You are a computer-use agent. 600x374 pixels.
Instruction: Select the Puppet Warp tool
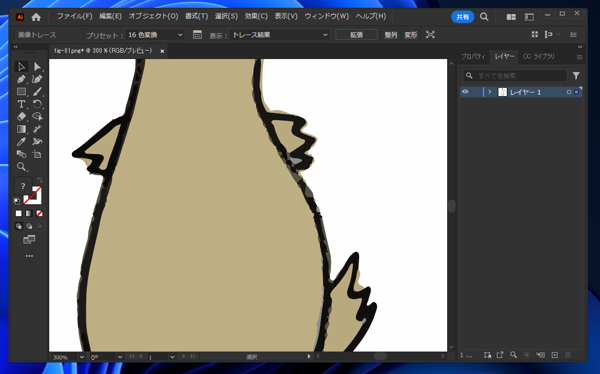[x=37, y=142]
